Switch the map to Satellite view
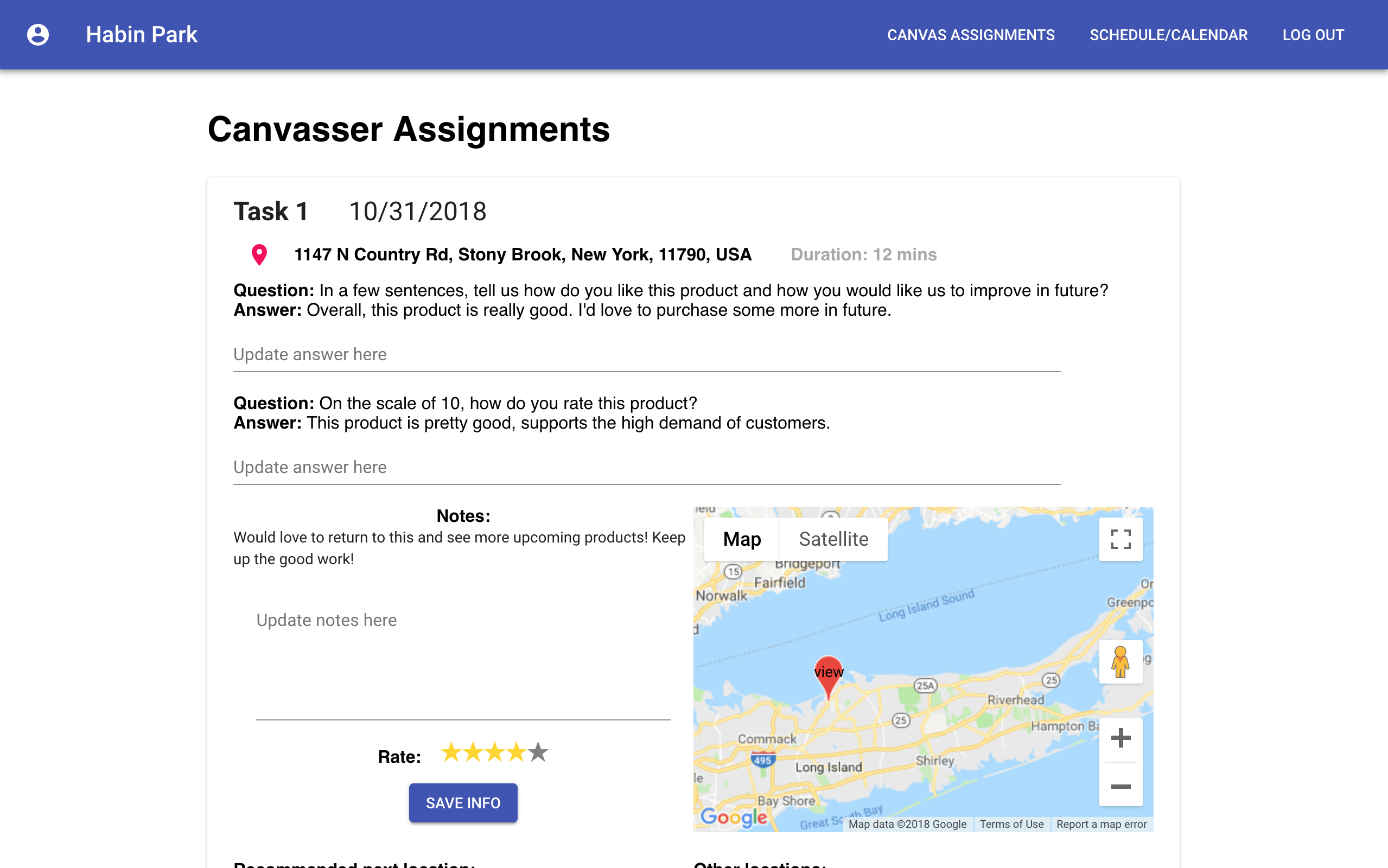Image resolution: width=1388 pixels, height=868 pixels. point(833,539)
